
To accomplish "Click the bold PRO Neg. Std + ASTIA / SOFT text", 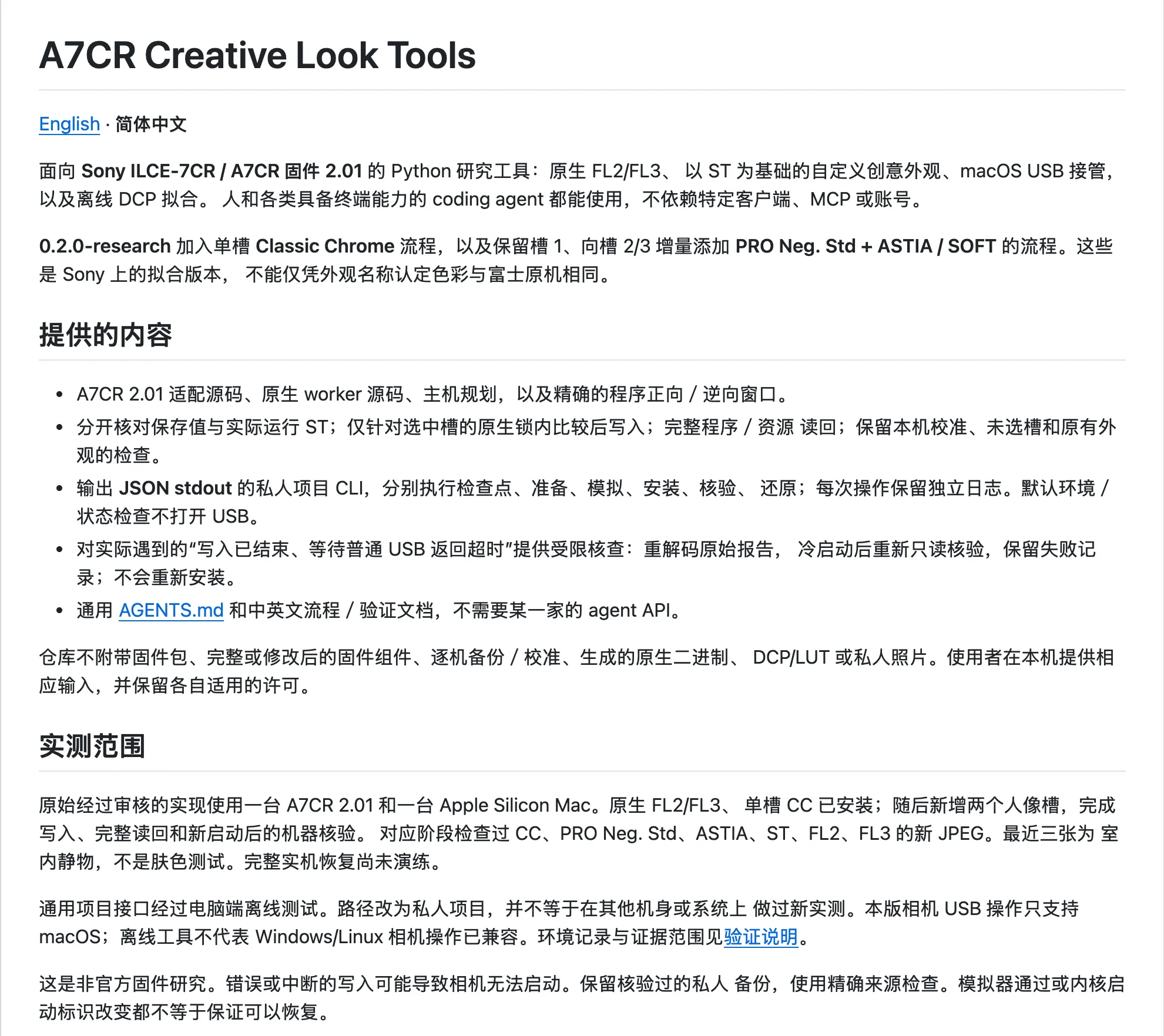I will pyautogui.click(x=866, y=246).
